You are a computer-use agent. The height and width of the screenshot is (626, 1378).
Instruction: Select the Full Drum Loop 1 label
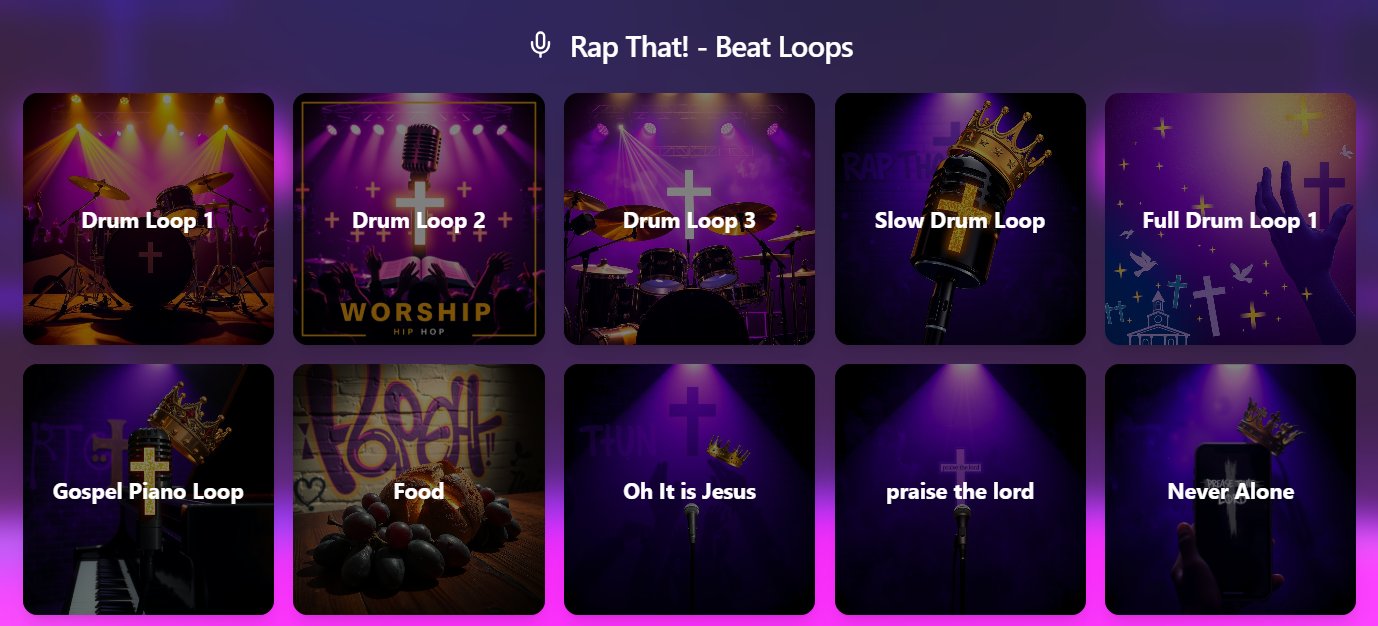[x=1230, y=220]
